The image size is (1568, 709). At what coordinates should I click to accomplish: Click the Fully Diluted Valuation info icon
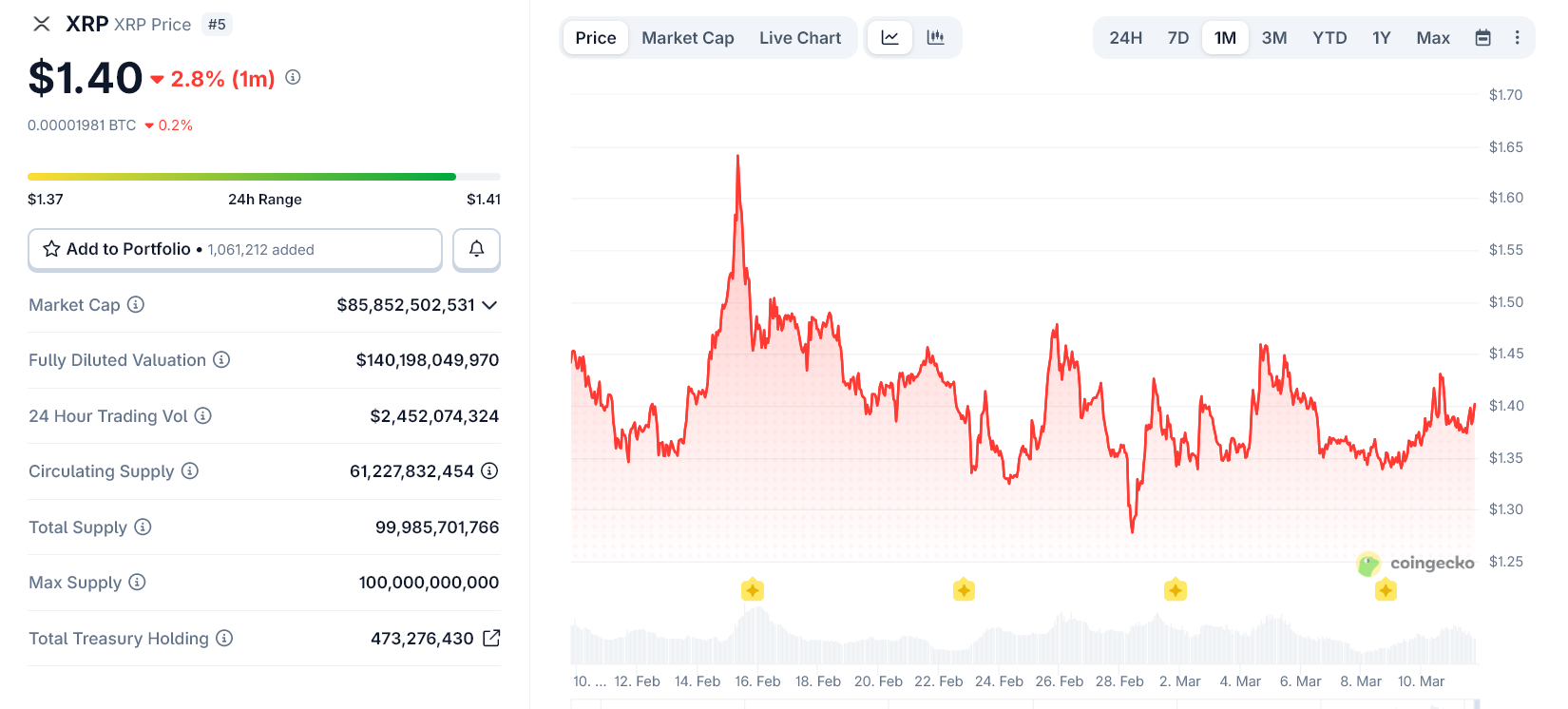[x=221, y=359]
